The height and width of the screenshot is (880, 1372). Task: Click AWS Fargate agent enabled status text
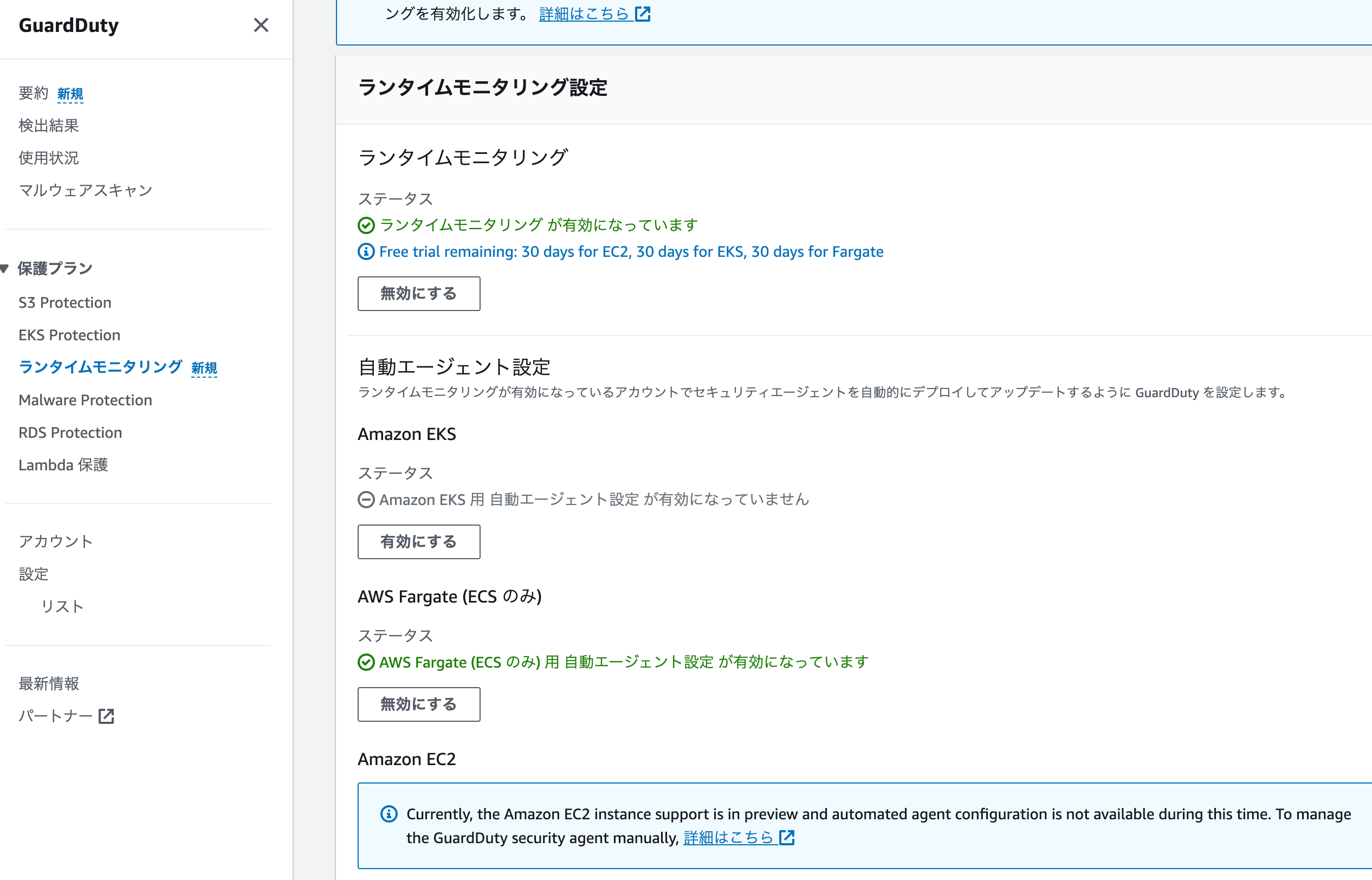click(624, 662)
